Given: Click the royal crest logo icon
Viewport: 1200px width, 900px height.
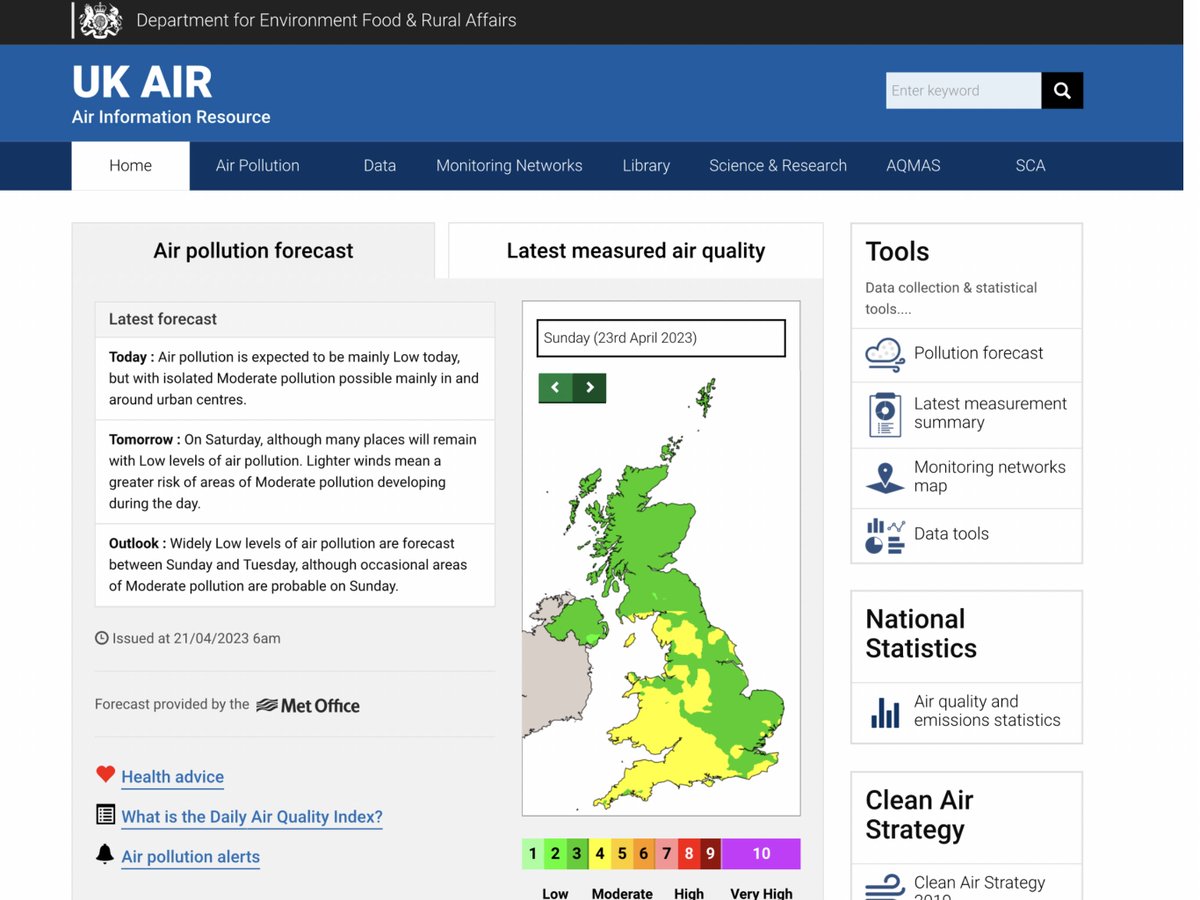Looking at the screenshot, I should [x=100, y=20].
